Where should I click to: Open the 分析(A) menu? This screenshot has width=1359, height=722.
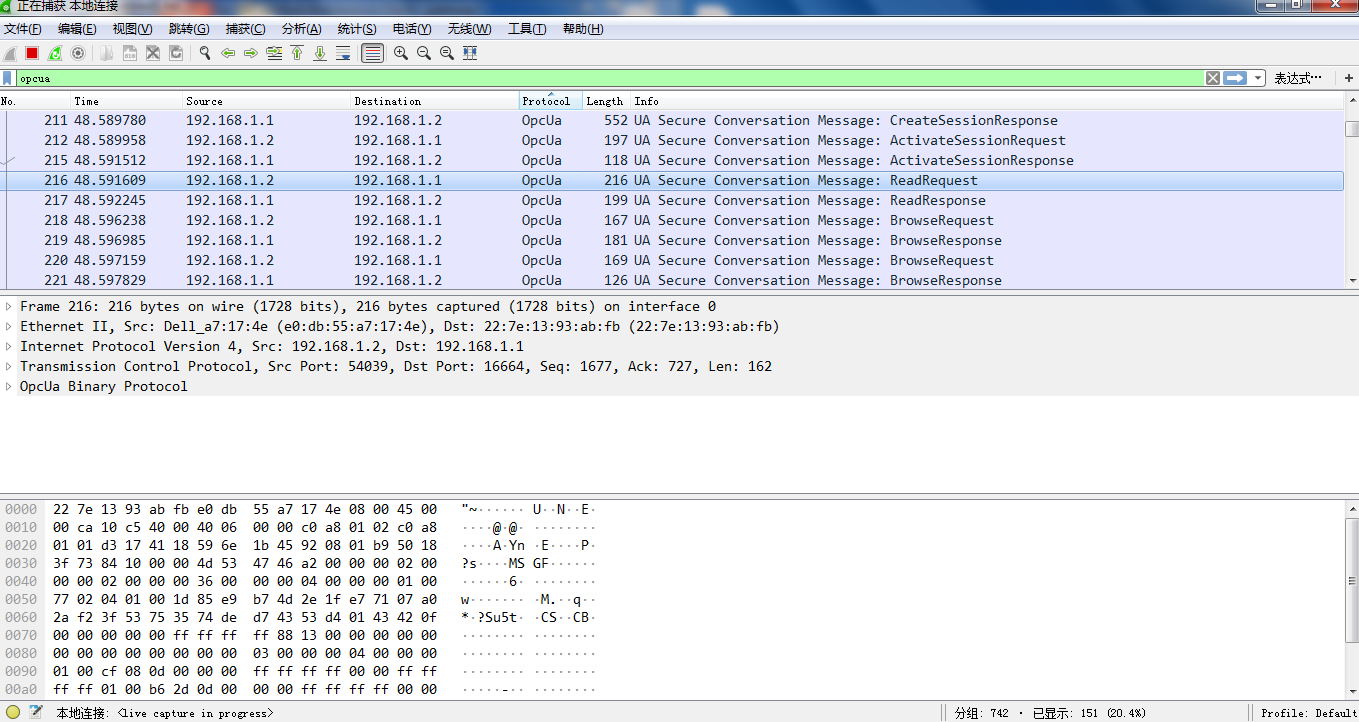302,29
